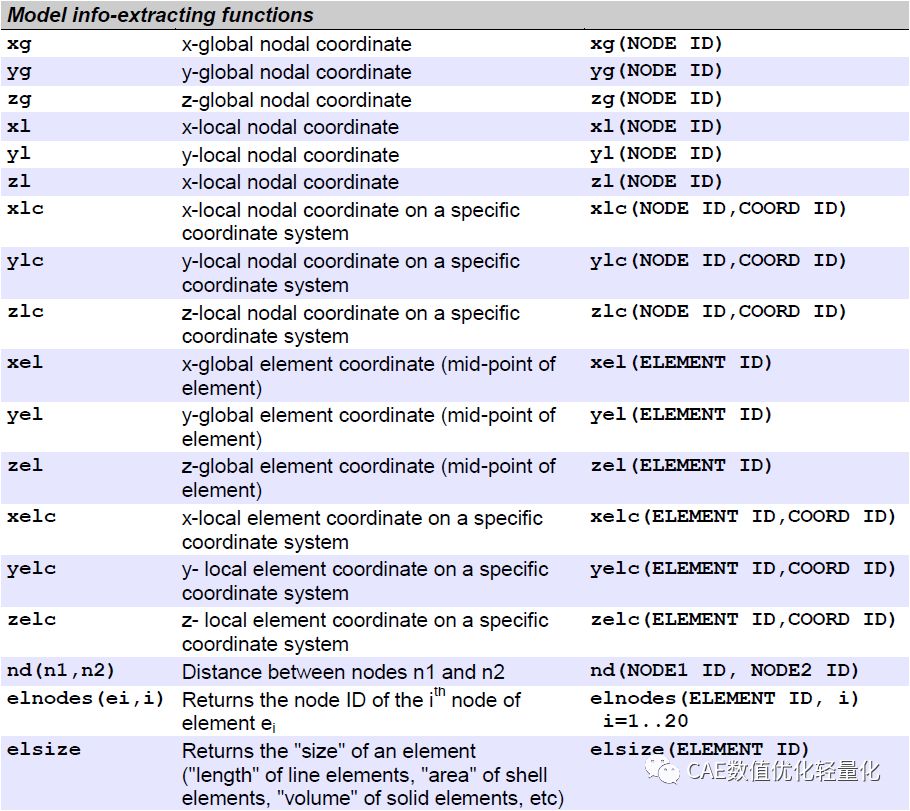
Task: Select the syntax "yelc(ELEMENT ID,COORD ID)"
Action: click(743, 568)
